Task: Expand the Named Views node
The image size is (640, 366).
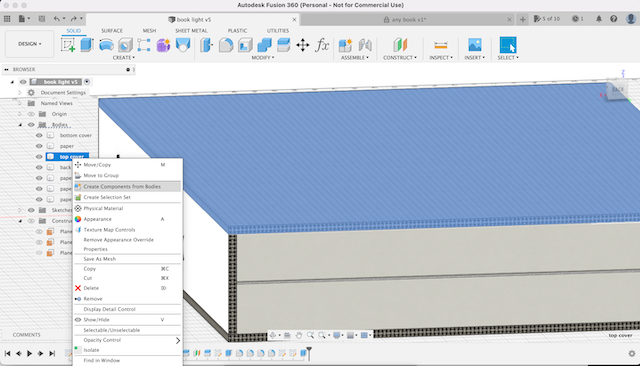Action: click(x=20, y=103)
